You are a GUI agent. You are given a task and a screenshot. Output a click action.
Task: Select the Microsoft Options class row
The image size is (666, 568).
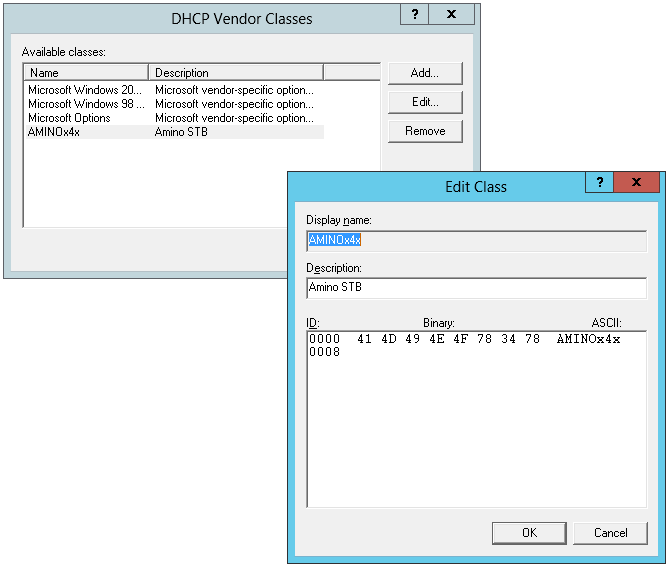(x=175, y=118)
